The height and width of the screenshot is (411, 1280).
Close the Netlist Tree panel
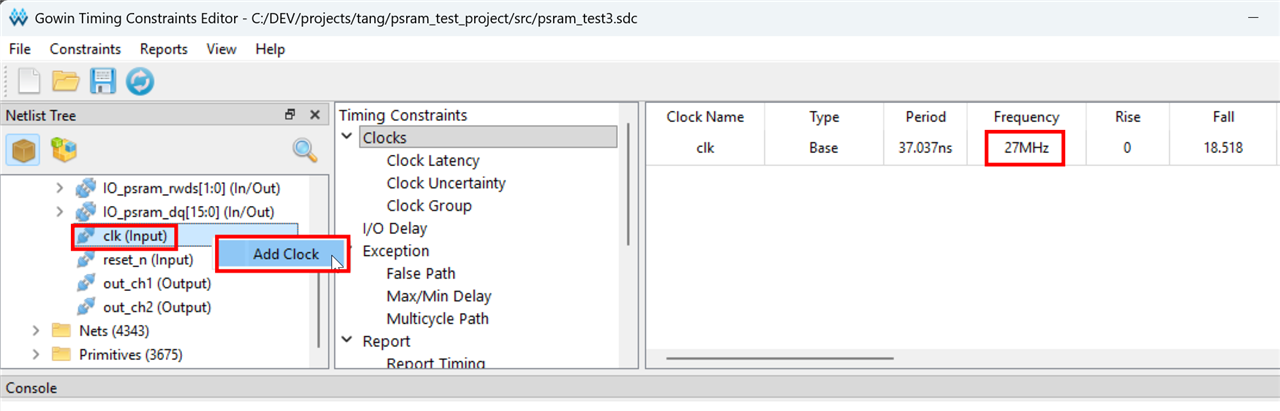pyautogui.click(x=314, y=115)
